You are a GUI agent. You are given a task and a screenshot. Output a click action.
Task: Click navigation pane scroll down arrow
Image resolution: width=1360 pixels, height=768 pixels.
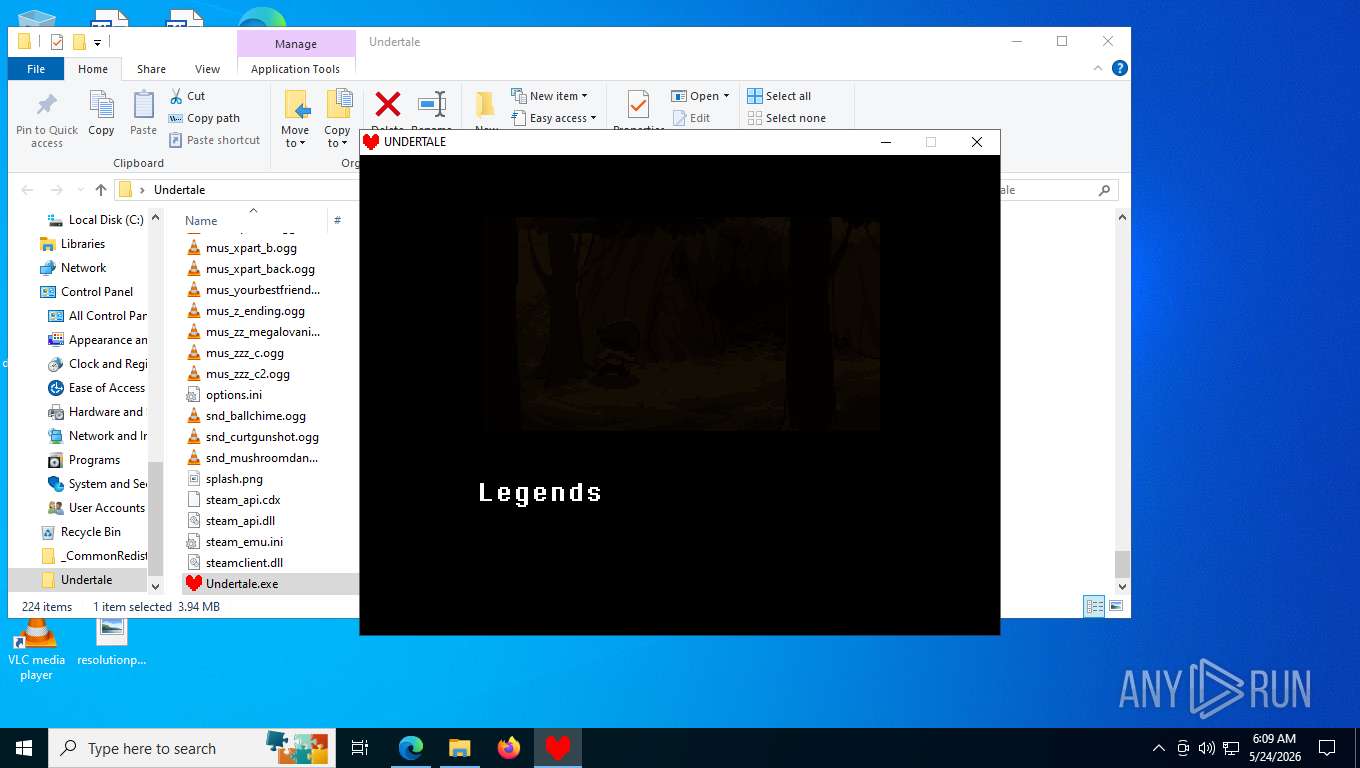coord(155,586)
